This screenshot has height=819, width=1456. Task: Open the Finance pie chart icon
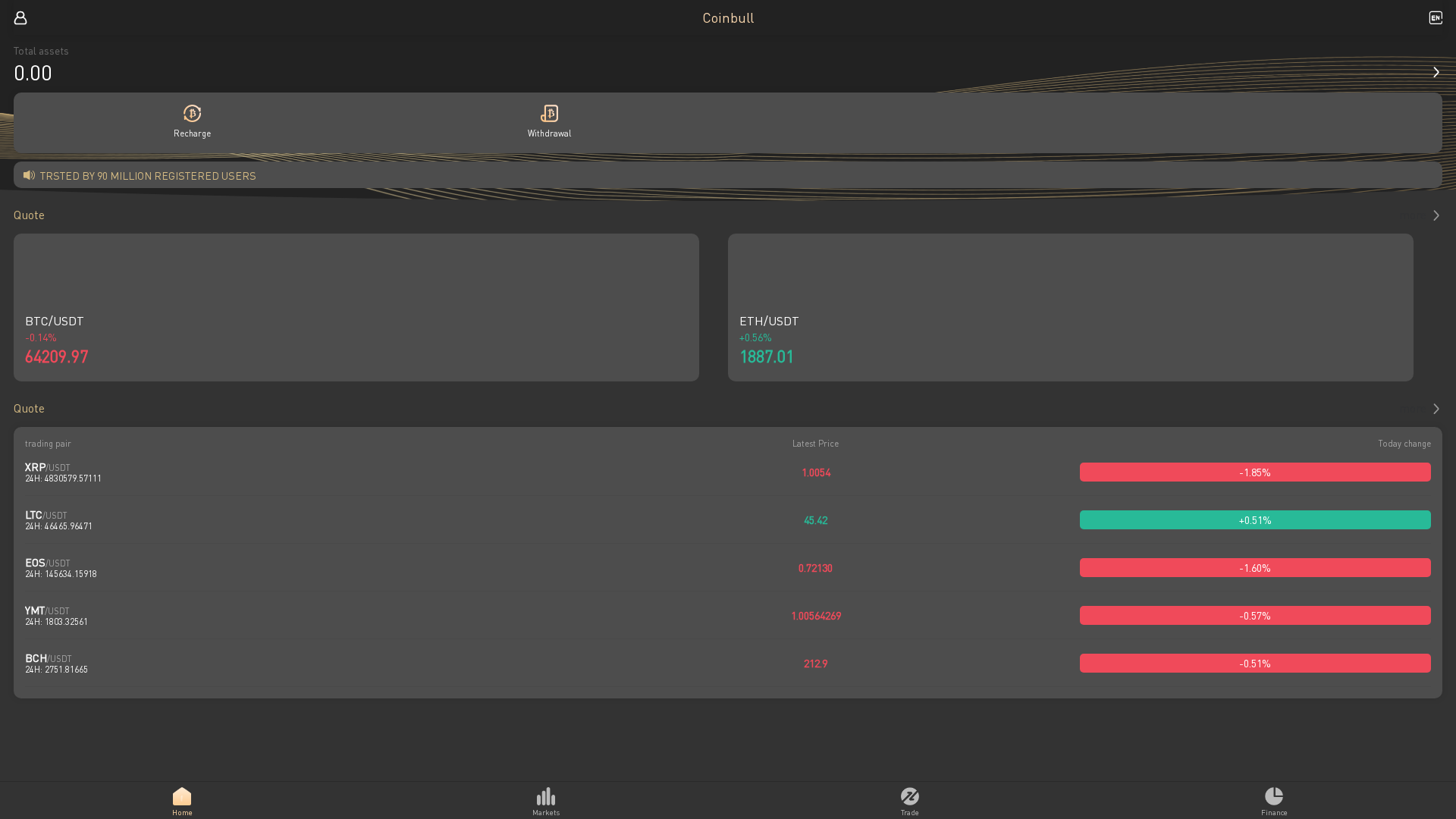click(x=1274, y=796)
